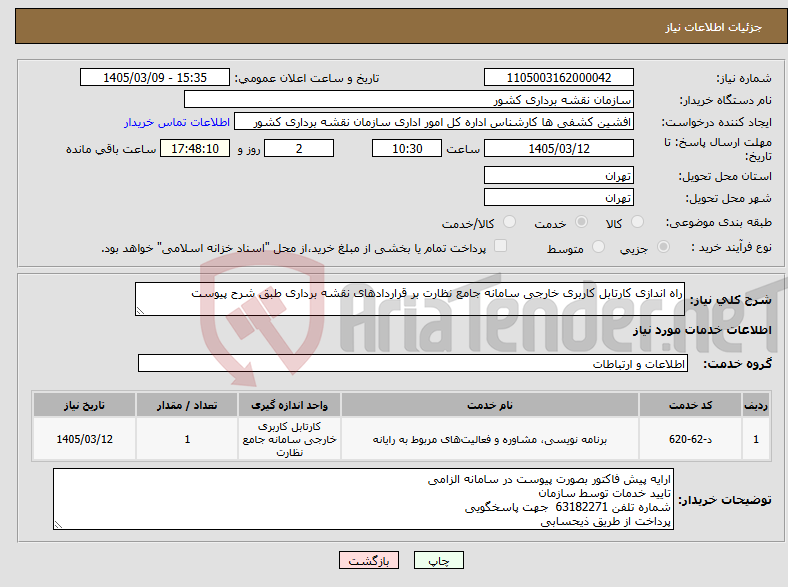Select the متوسط purchase type radio

(598, 247)
